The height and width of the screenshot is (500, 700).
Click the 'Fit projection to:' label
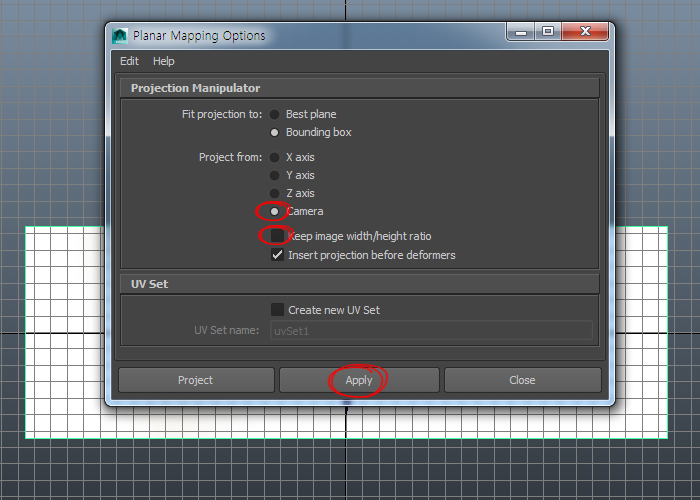(222, 114)
